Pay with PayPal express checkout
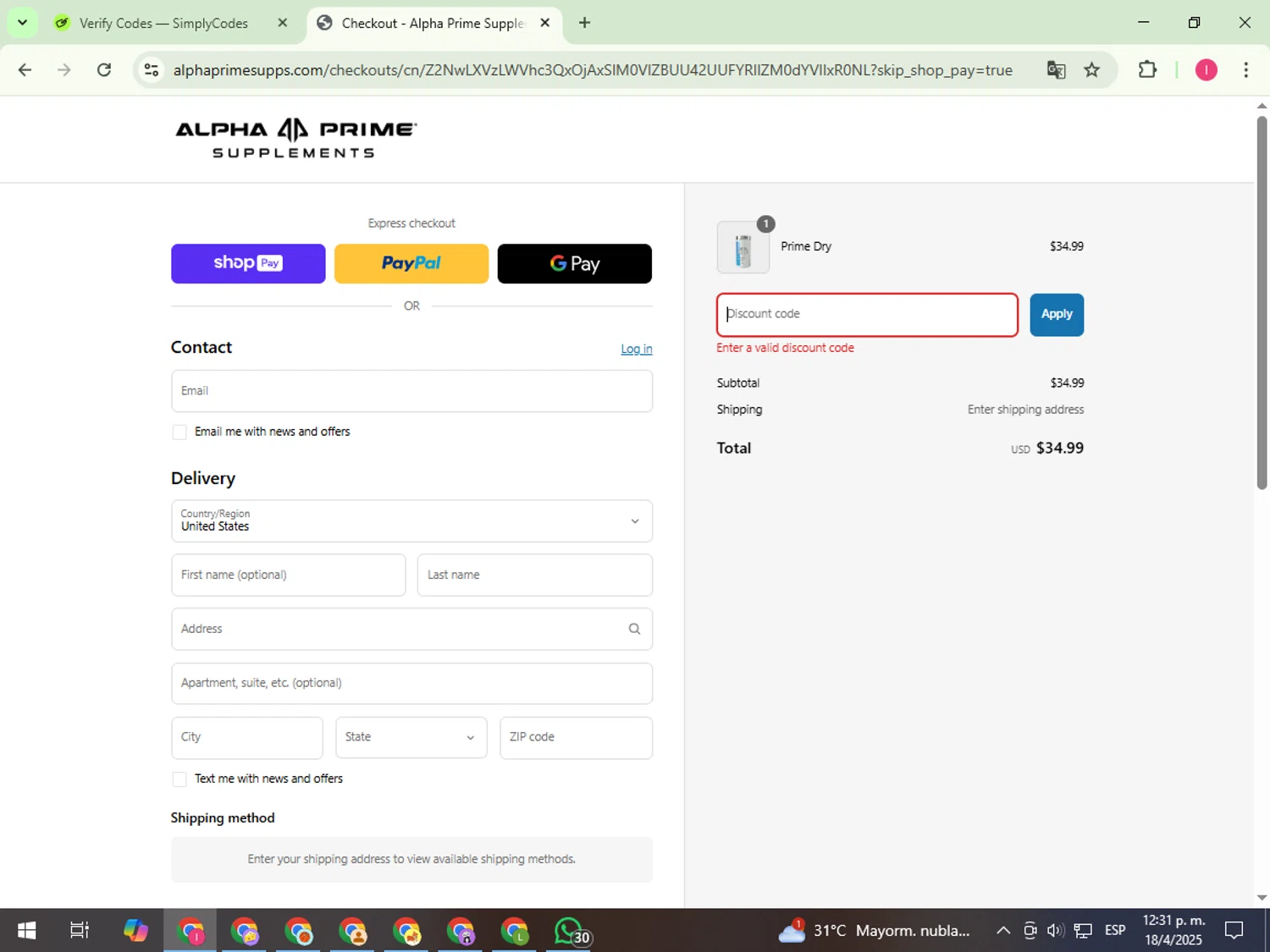This screenshot has height=952, width=1270. point(411,263)
